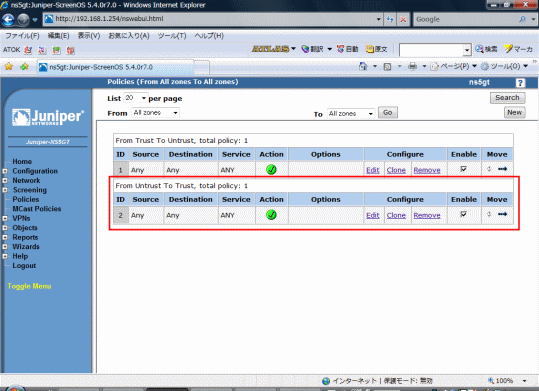Open the From zones dropdown
This screenshot has width=539, height=391.
(x=155, y=113)
